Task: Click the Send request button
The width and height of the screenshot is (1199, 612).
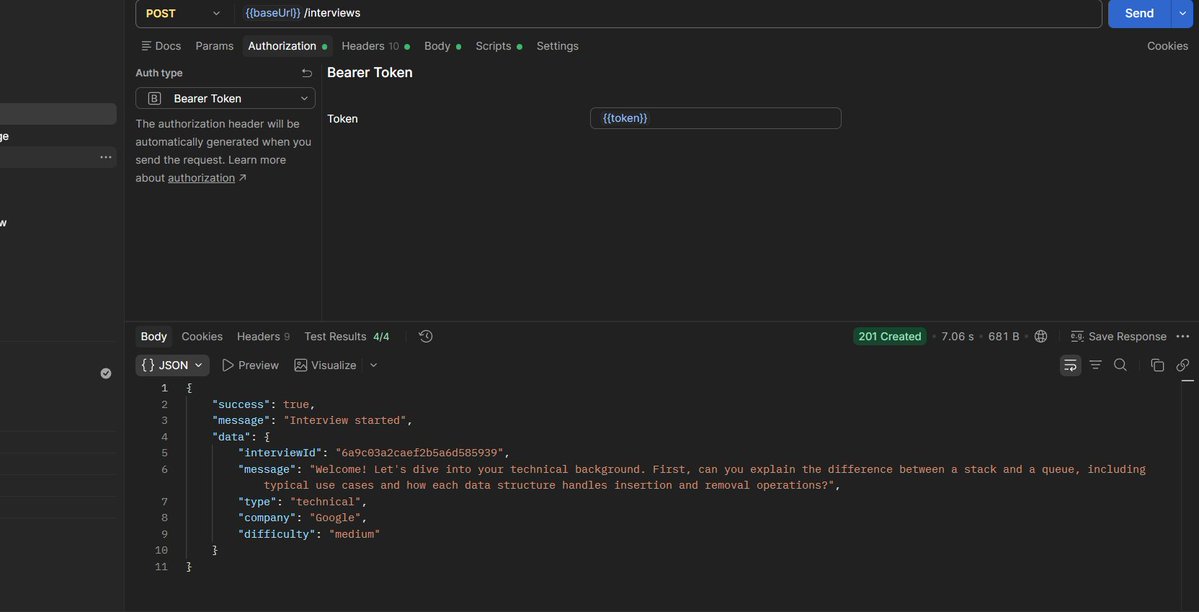Action: click(x=1139, y=14)
